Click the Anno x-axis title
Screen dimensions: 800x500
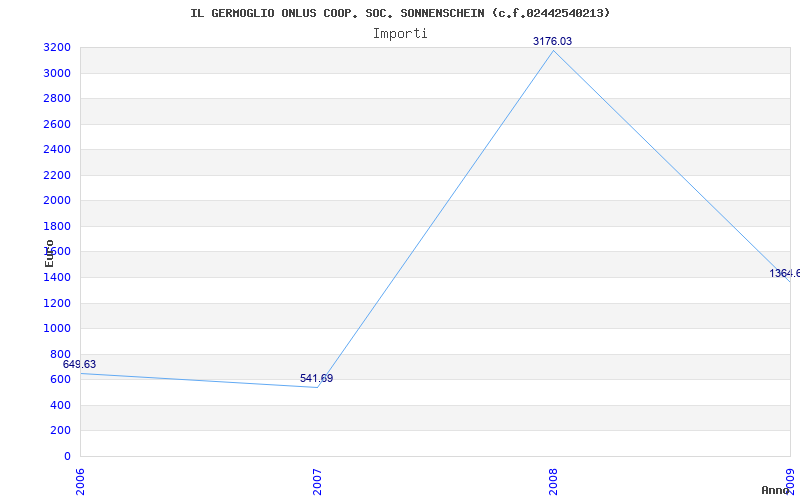pos(775,490)
